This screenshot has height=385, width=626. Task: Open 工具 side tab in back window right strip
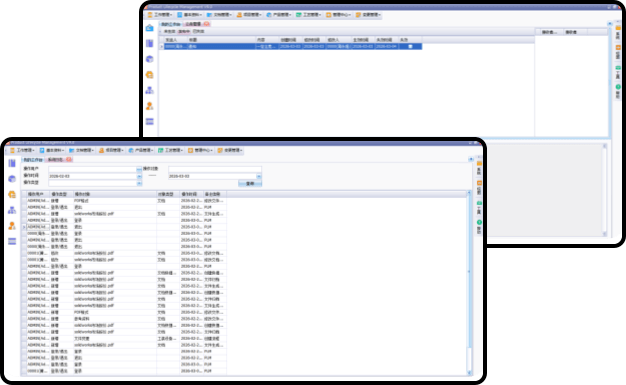point(618,72)
